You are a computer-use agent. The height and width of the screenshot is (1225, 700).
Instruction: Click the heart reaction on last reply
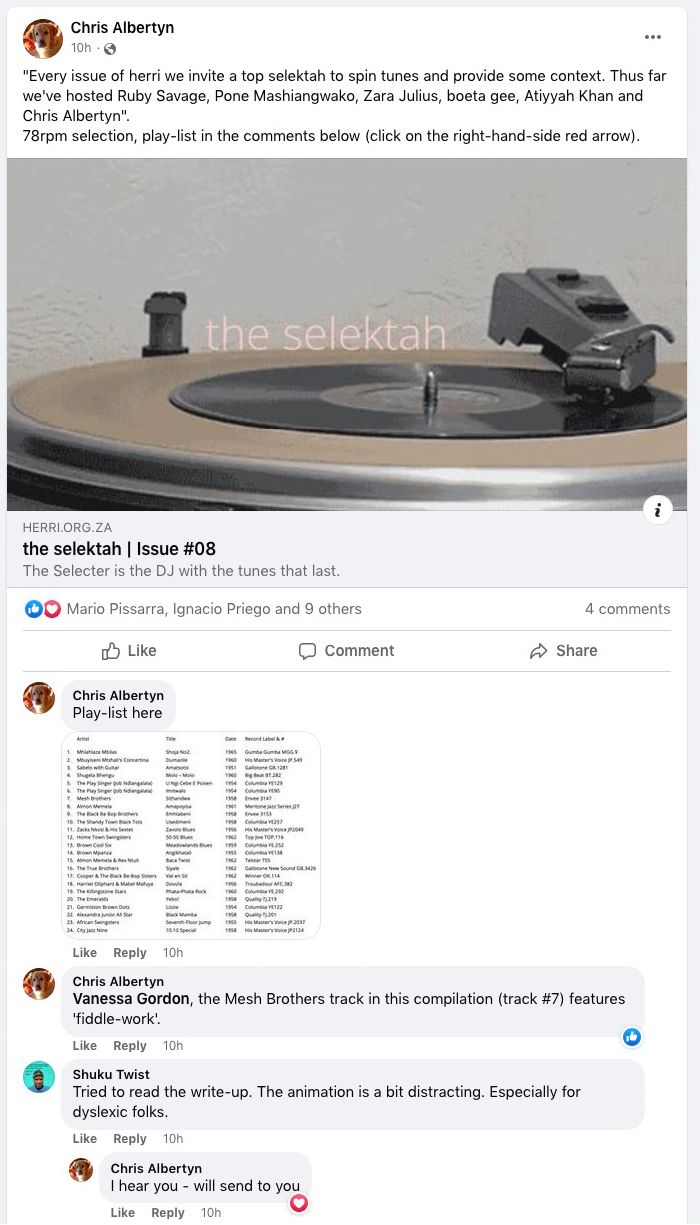tap(298, 1203)
